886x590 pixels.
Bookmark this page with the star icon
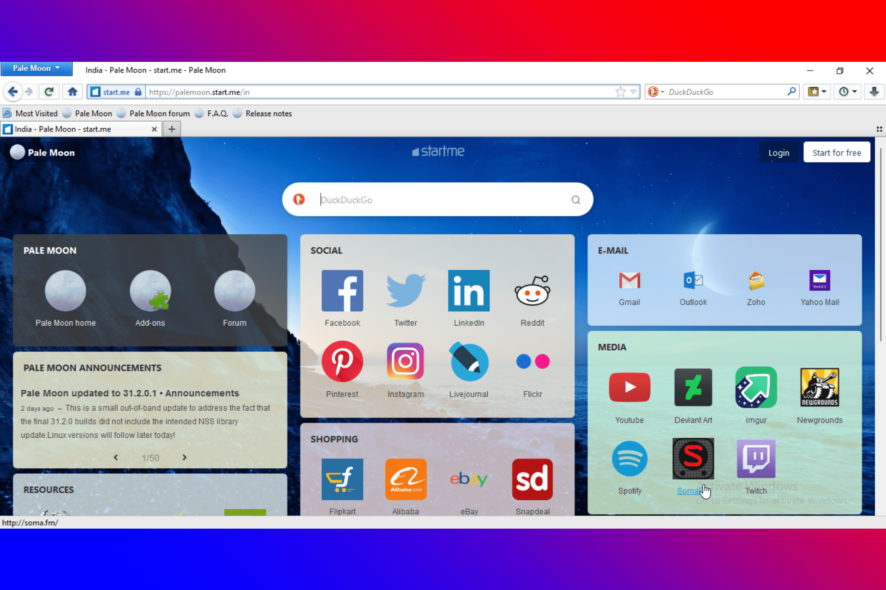[x=620, y=92]
